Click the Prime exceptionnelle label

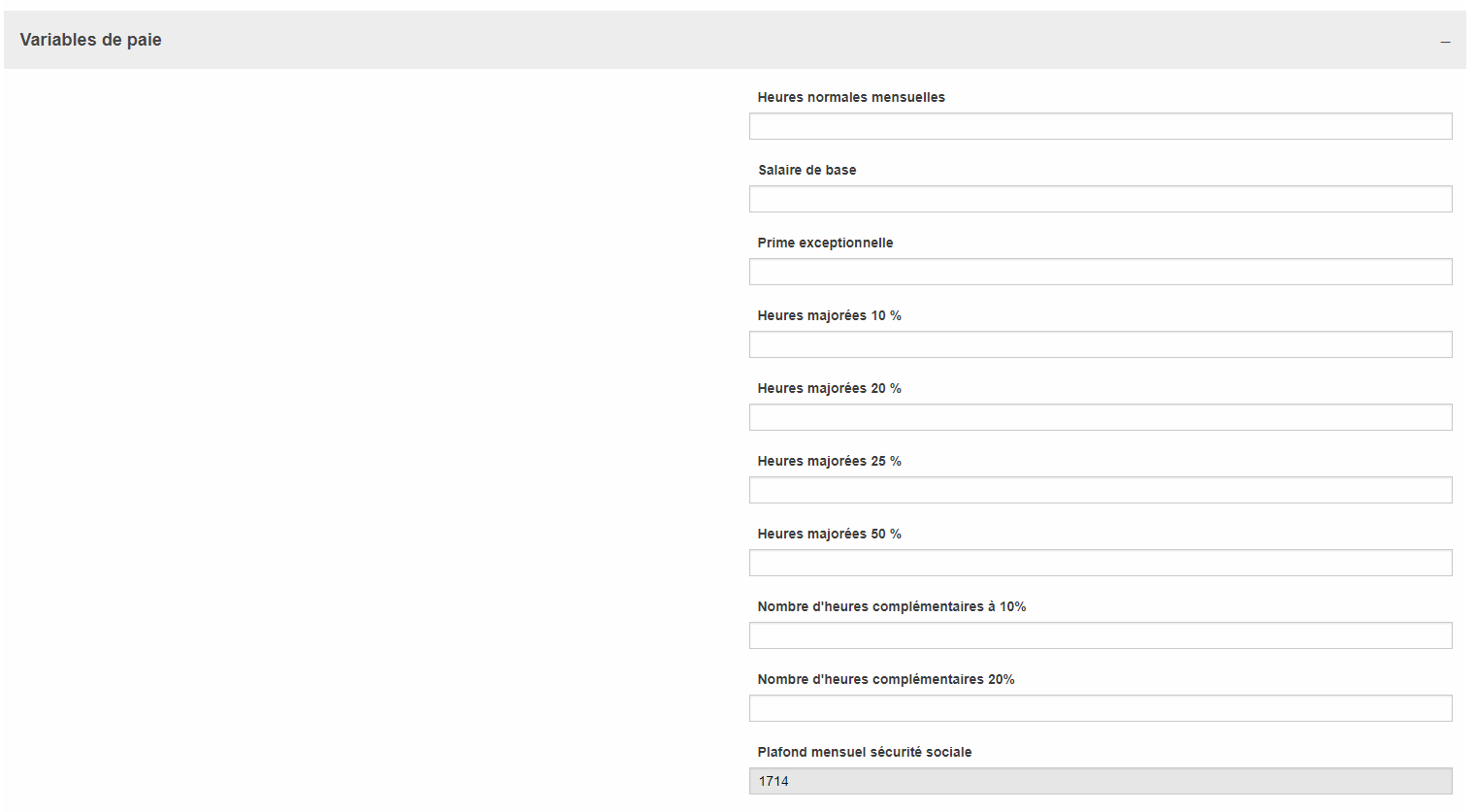click(825, 243)
